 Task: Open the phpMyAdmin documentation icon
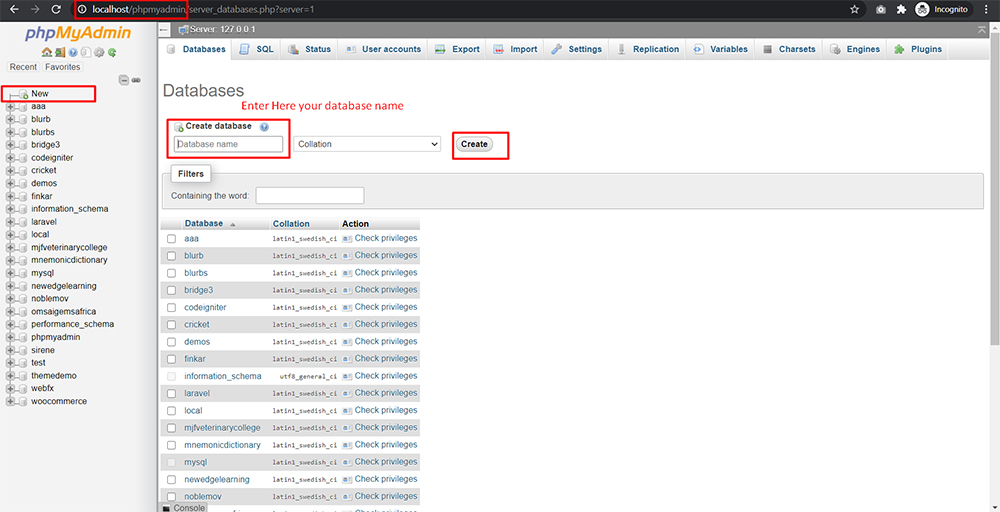[x=73, y=52]
